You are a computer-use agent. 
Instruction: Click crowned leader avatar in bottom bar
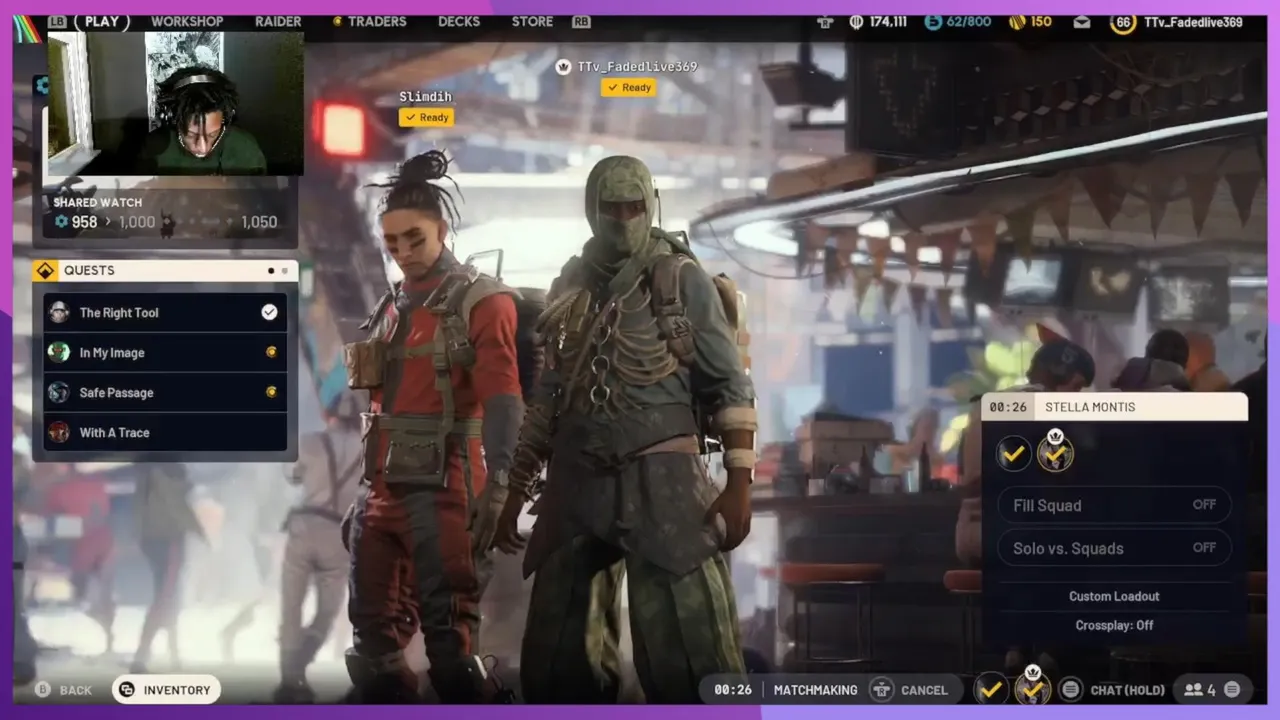(x=1033, y=687)
